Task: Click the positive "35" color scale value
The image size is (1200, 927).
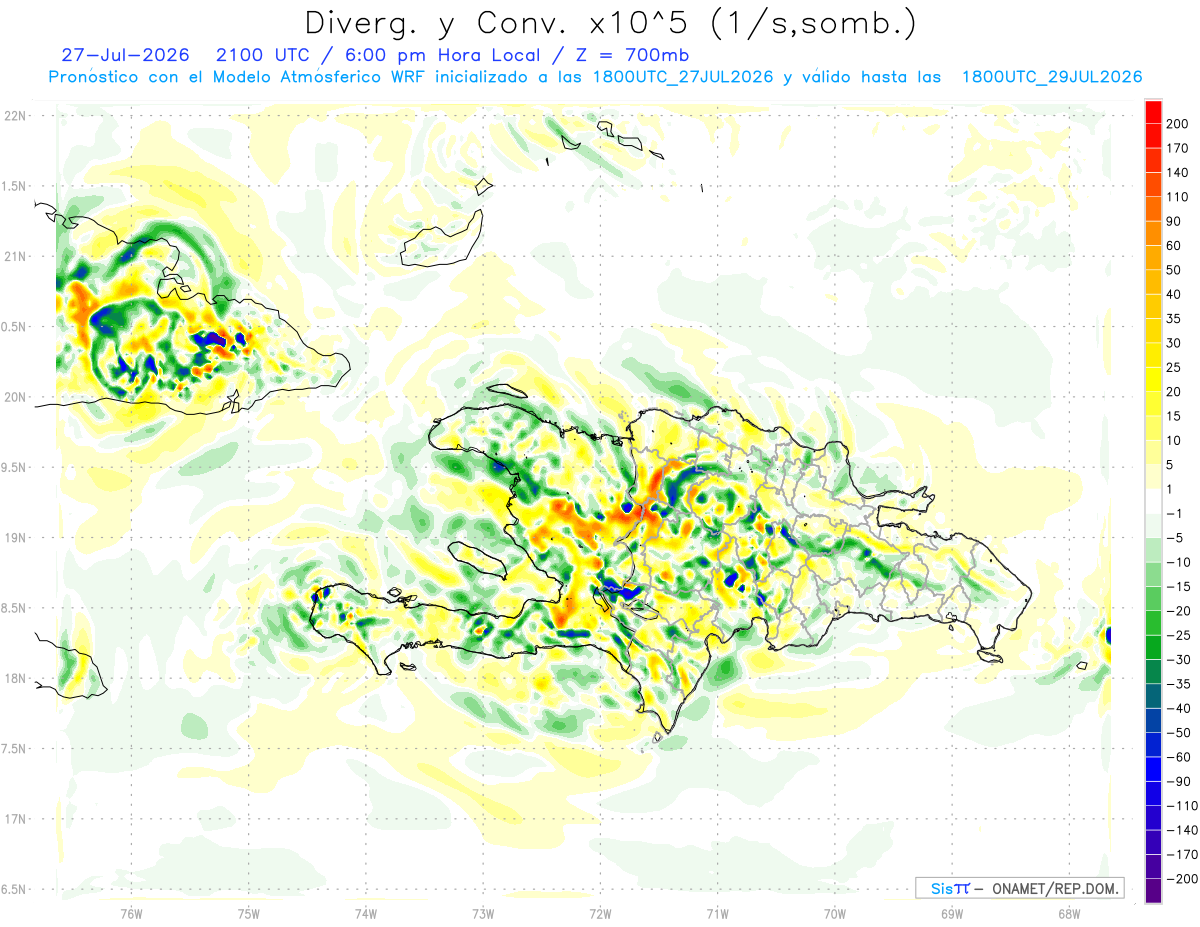Action: click(1174, 319)
